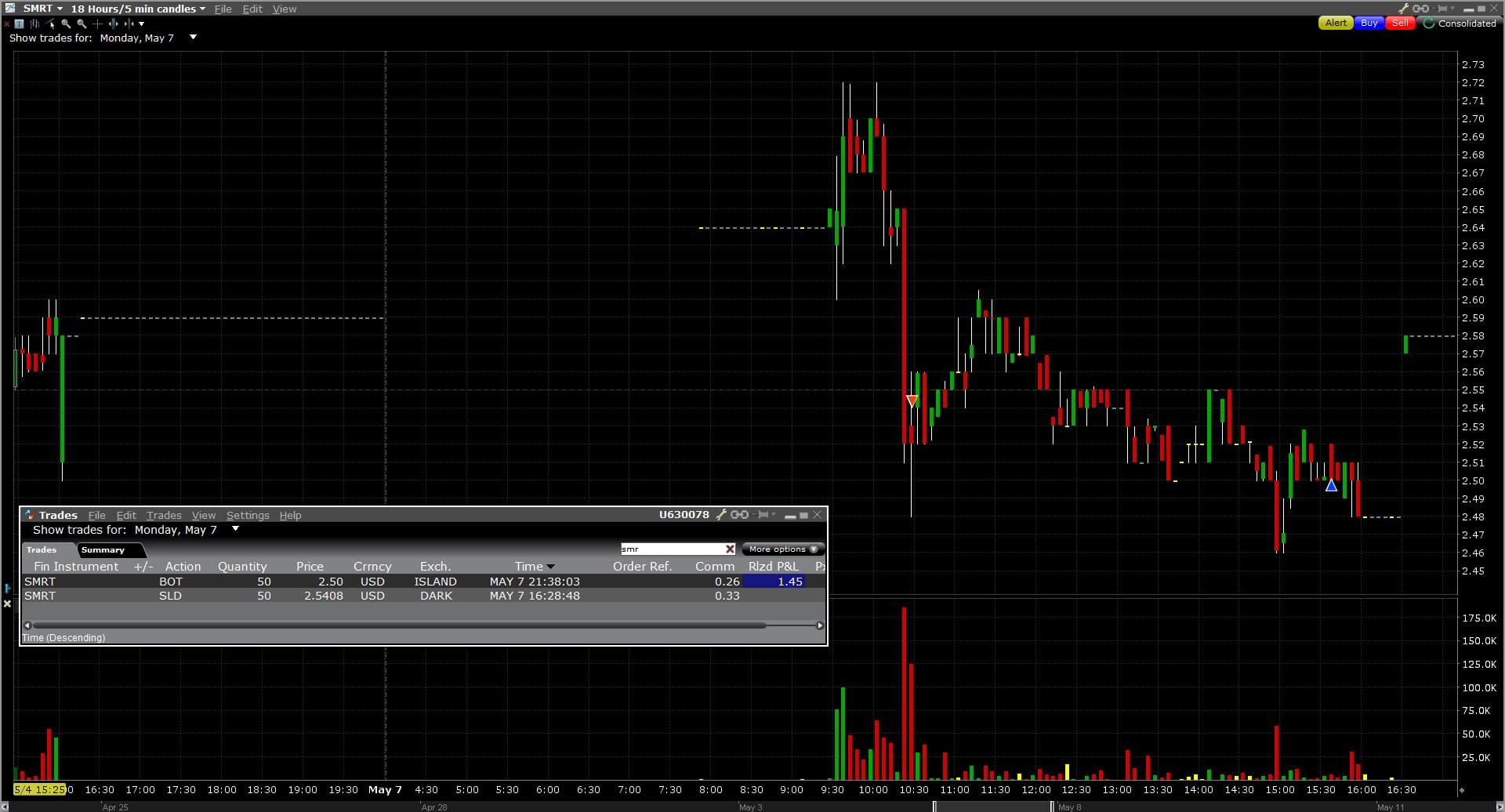Click the chart window pin icon
Image resolution: width=1505 pixels, height=812 pixels.
point(1442,9)
